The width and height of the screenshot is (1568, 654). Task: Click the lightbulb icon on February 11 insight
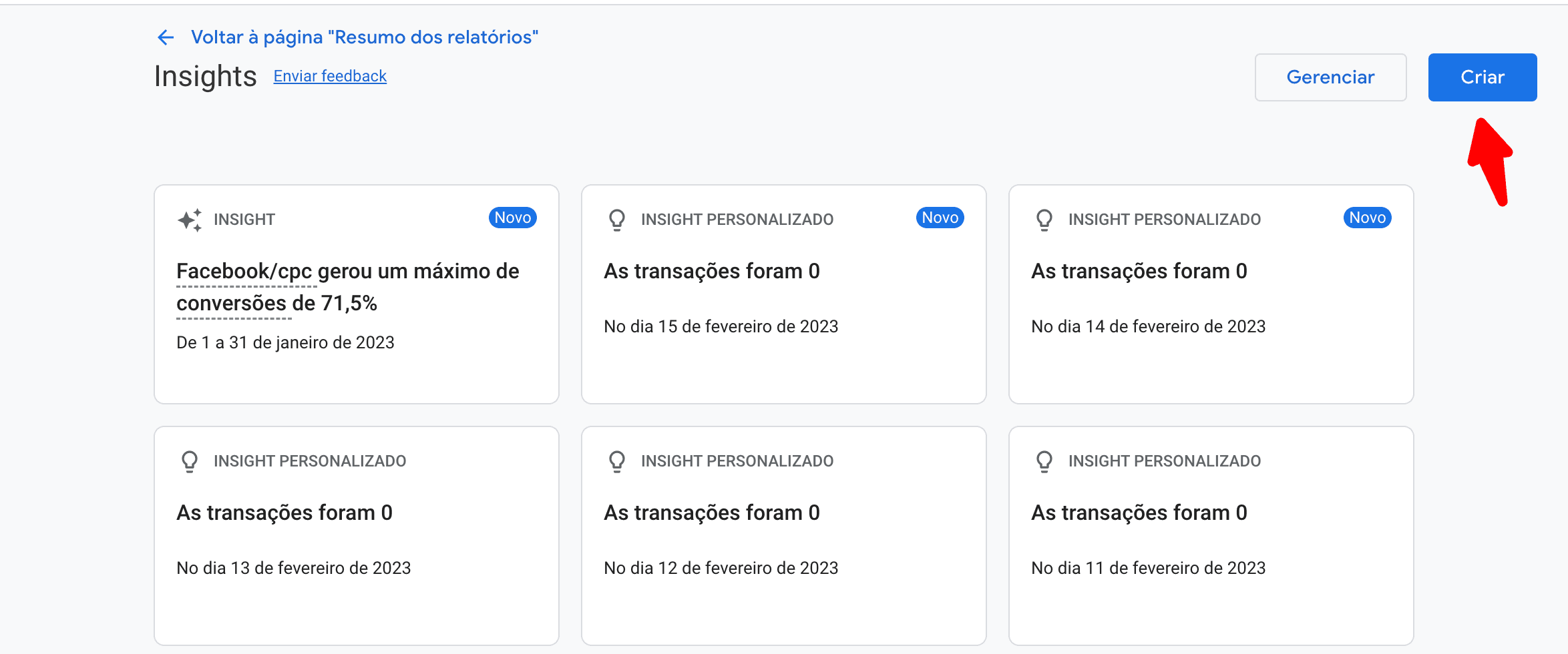click(x=1044, y=460)
